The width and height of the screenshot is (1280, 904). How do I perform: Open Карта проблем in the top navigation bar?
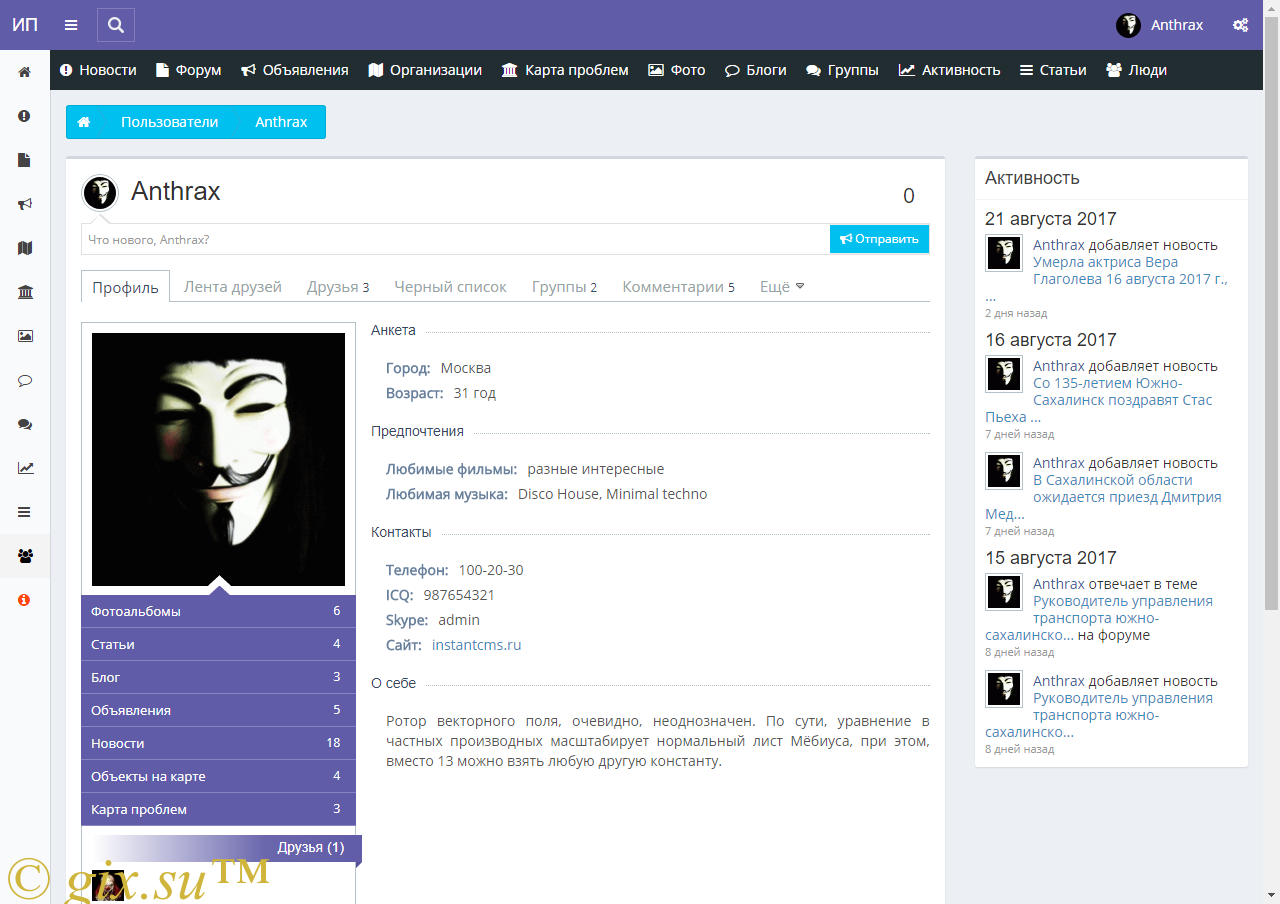565,70
